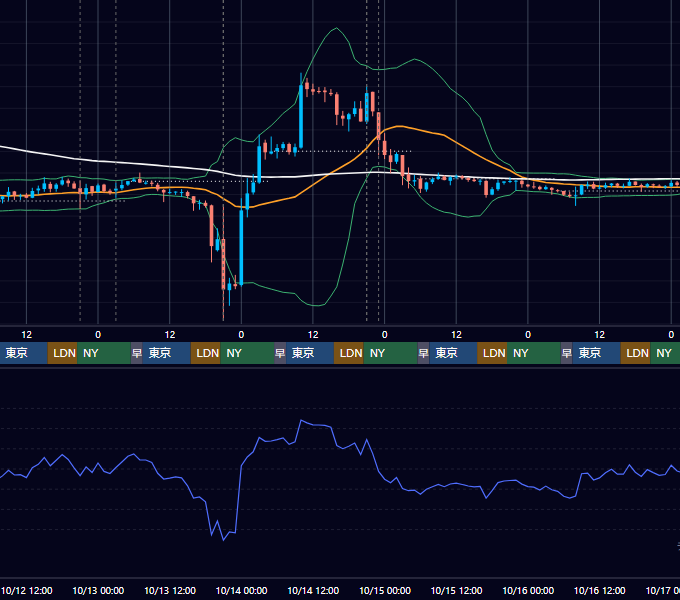Click the 10/13 00:00 date label
Image resolution: width=680 pixels, height=600 pixels.
98,590
